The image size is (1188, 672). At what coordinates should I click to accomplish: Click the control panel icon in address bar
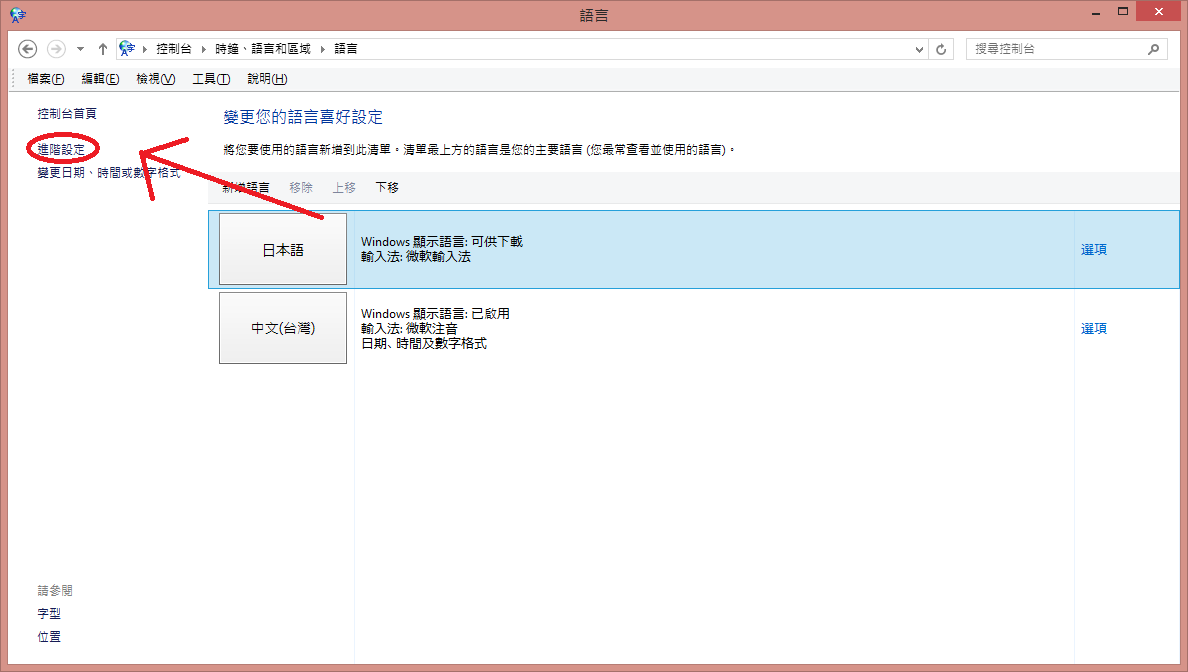pyautogui.click(x=127, y=49)
